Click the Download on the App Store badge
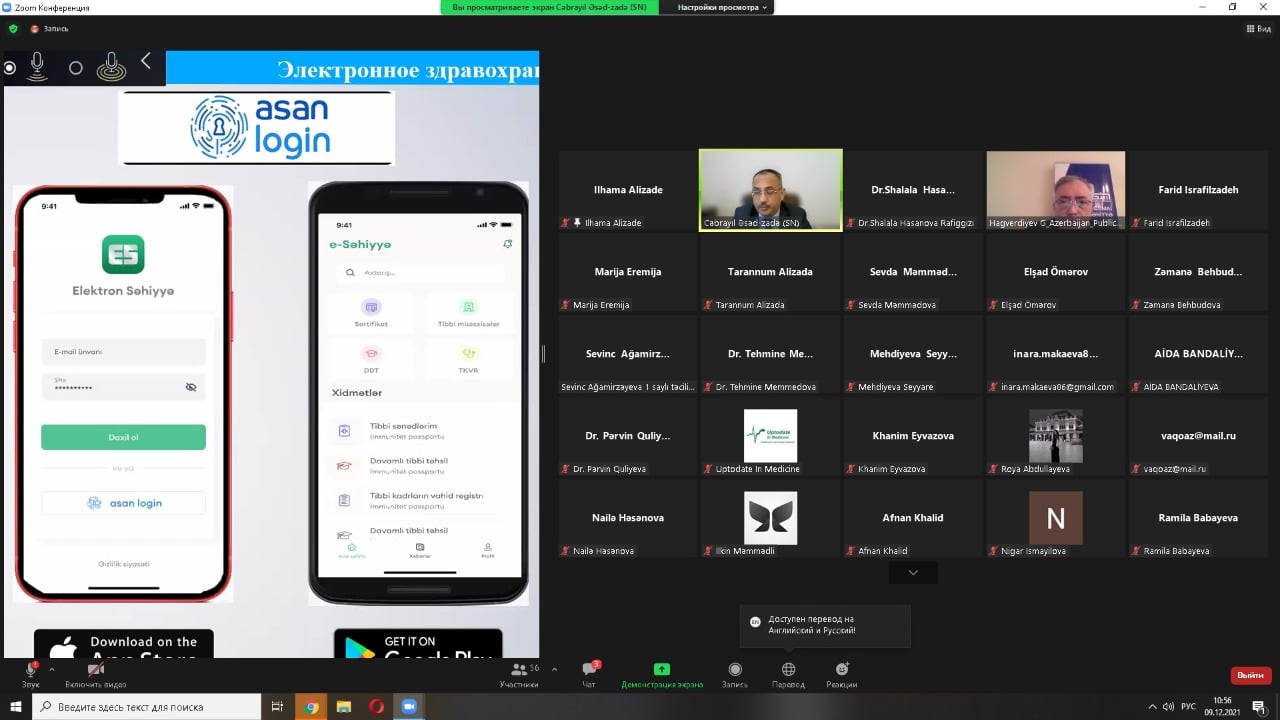This screenshot has width=1280, height=720. (x=124, y=644)
